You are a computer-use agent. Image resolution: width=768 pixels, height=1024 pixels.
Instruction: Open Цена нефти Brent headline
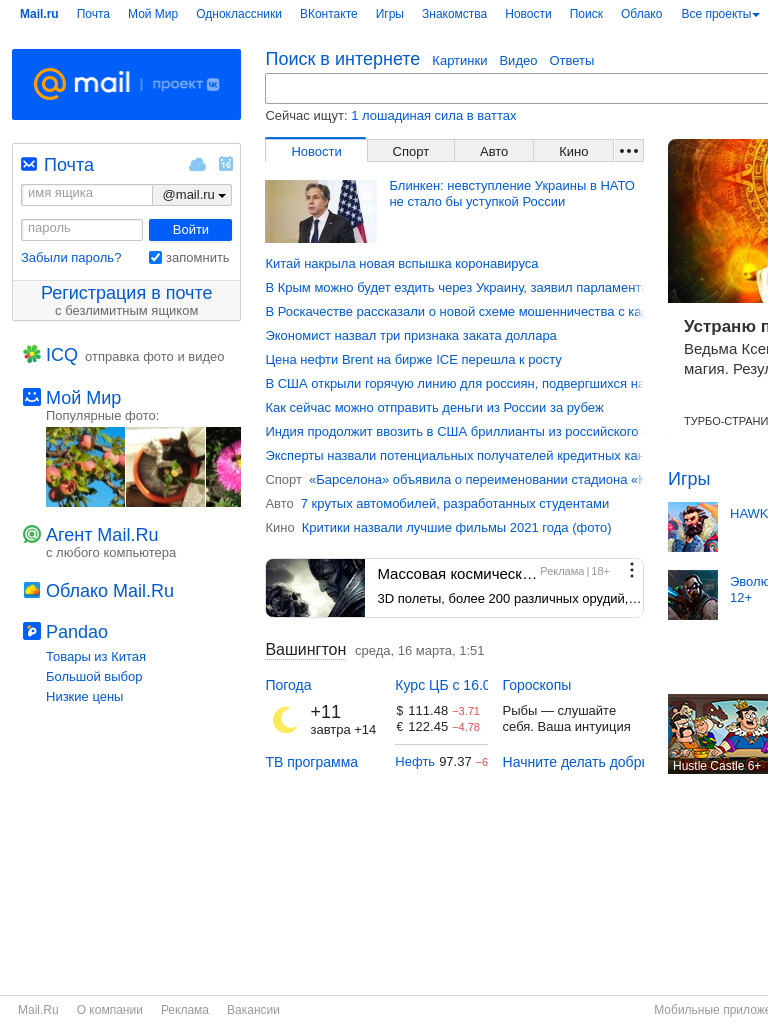click(x=413, y=360)
